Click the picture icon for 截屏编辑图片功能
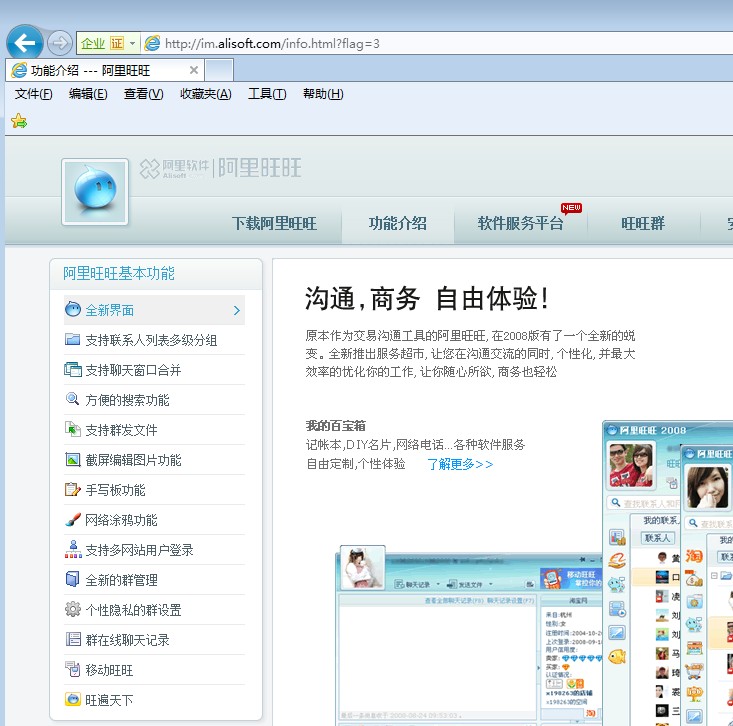Viewport: 733px width, 726px height. point(72,459)
